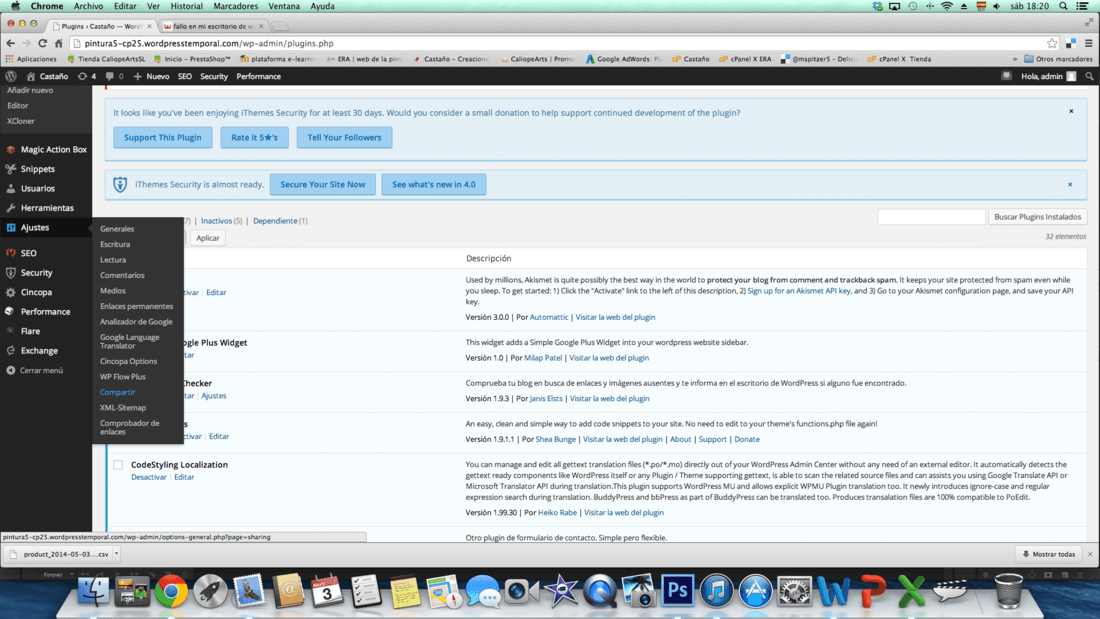
Task: Open Donate link for Code Snippets
Action: pos(746,439)
